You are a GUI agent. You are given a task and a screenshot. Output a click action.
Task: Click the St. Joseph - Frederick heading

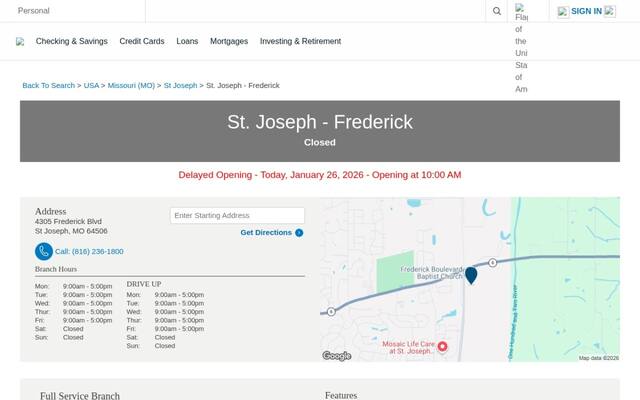(x=320, y=122)
